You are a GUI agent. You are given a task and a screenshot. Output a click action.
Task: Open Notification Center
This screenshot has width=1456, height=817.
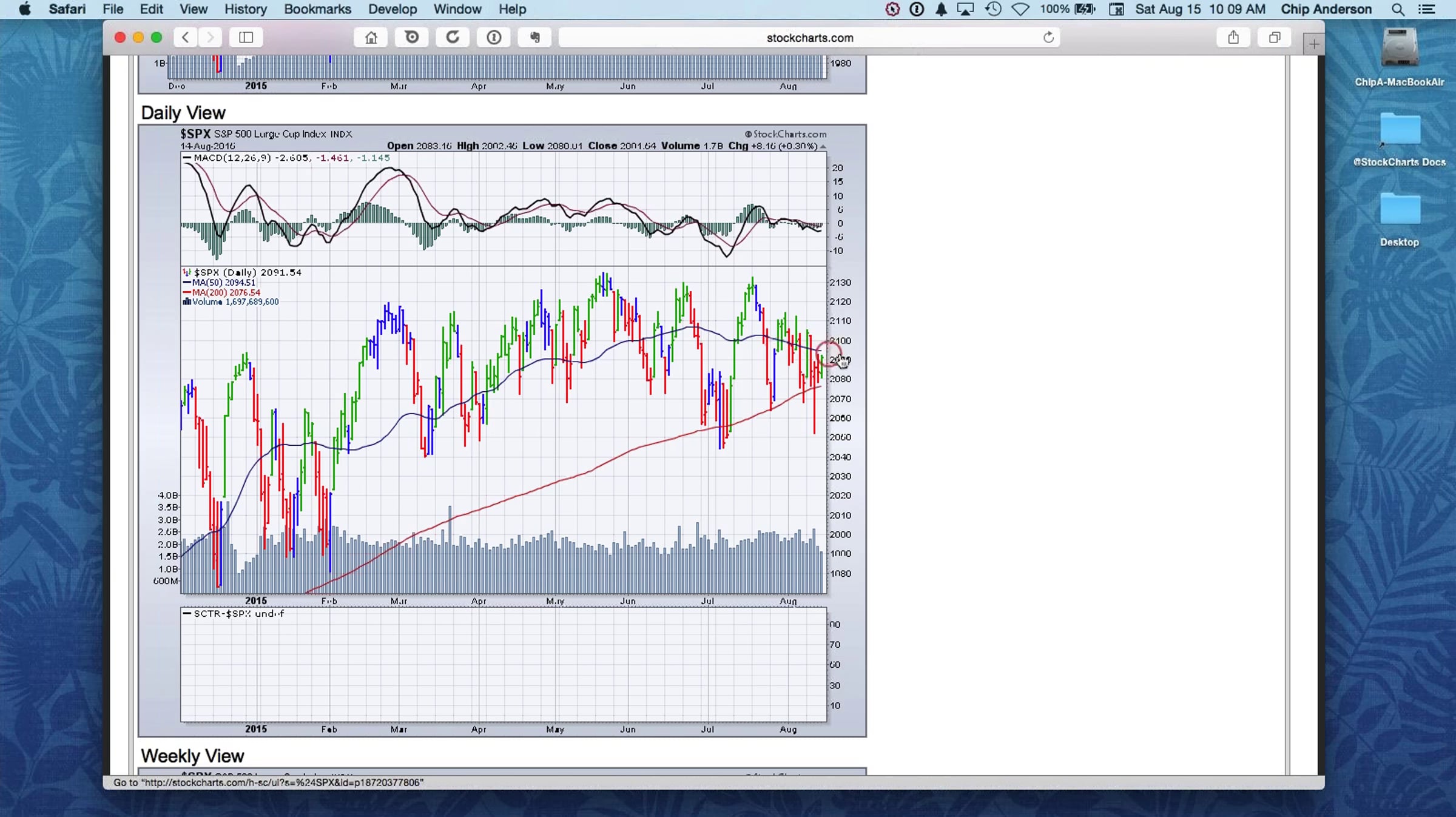tap(1426, 9)
